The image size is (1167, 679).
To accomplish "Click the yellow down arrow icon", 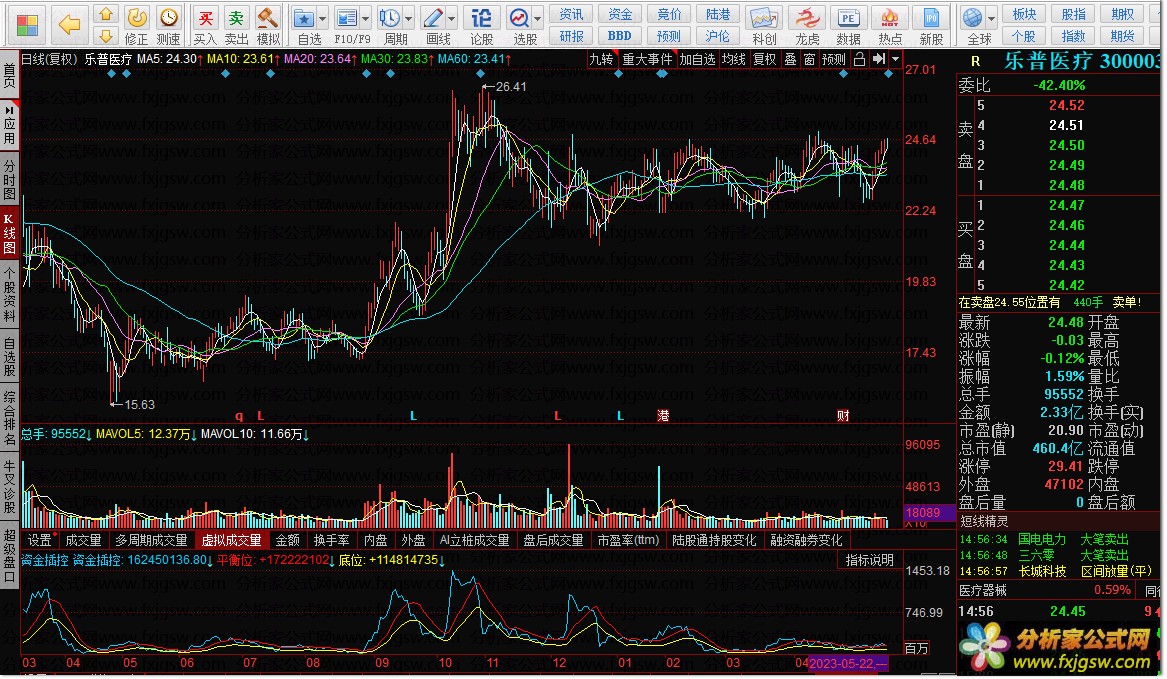I will click(106, 35).
